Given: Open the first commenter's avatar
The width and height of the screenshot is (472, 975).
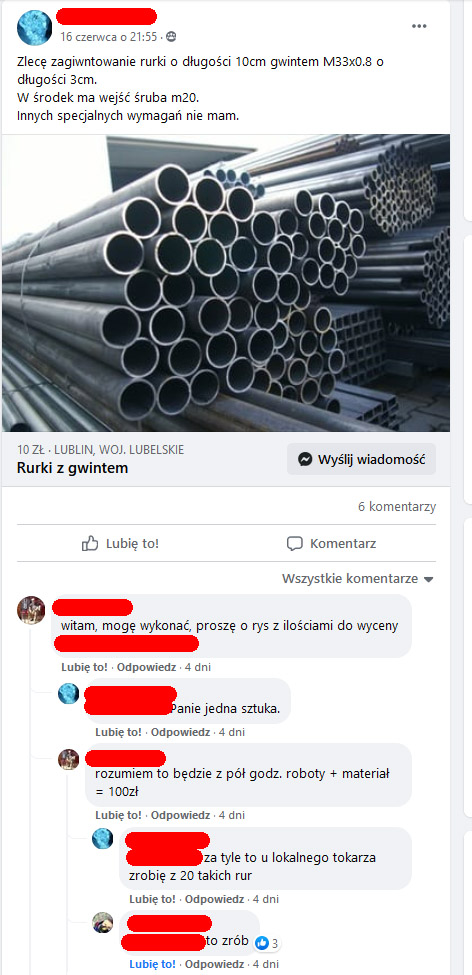Looking at the screenshot, I should (31, 610).
